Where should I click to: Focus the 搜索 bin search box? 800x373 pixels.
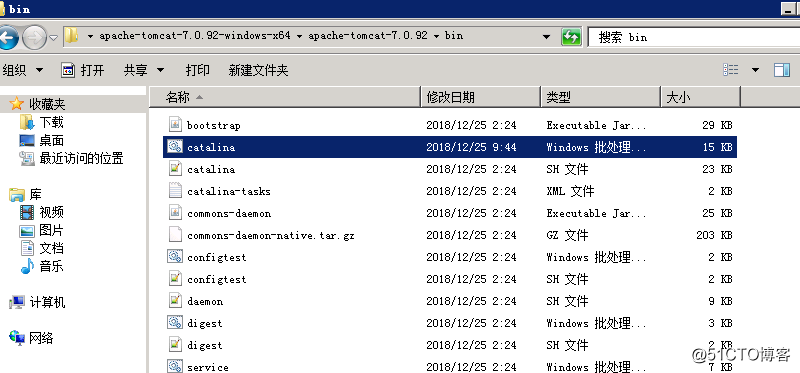694,37
